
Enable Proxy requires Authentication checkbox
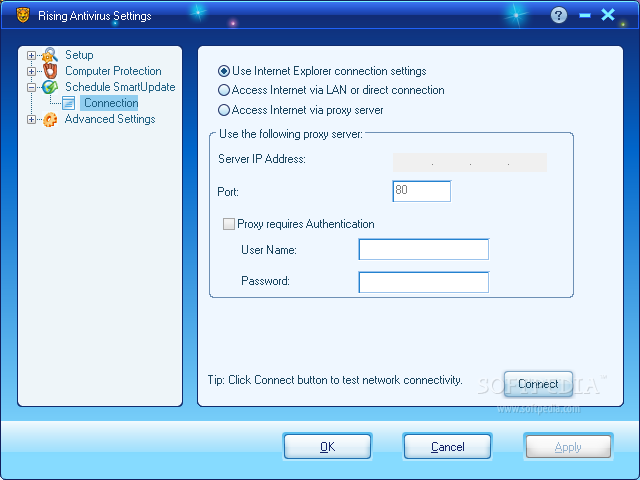(229, 224)
